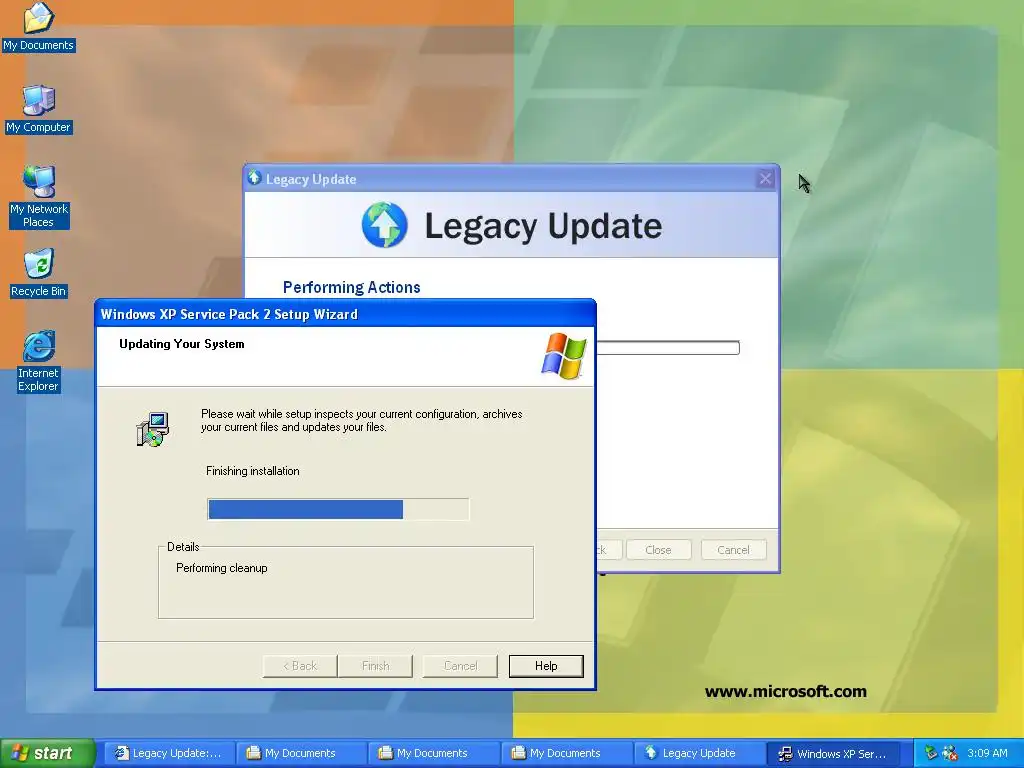Switch to Legacy Update: Internet Explorer taskbar button
Viewport: 1024px width, 768px height.
(168, 753)
